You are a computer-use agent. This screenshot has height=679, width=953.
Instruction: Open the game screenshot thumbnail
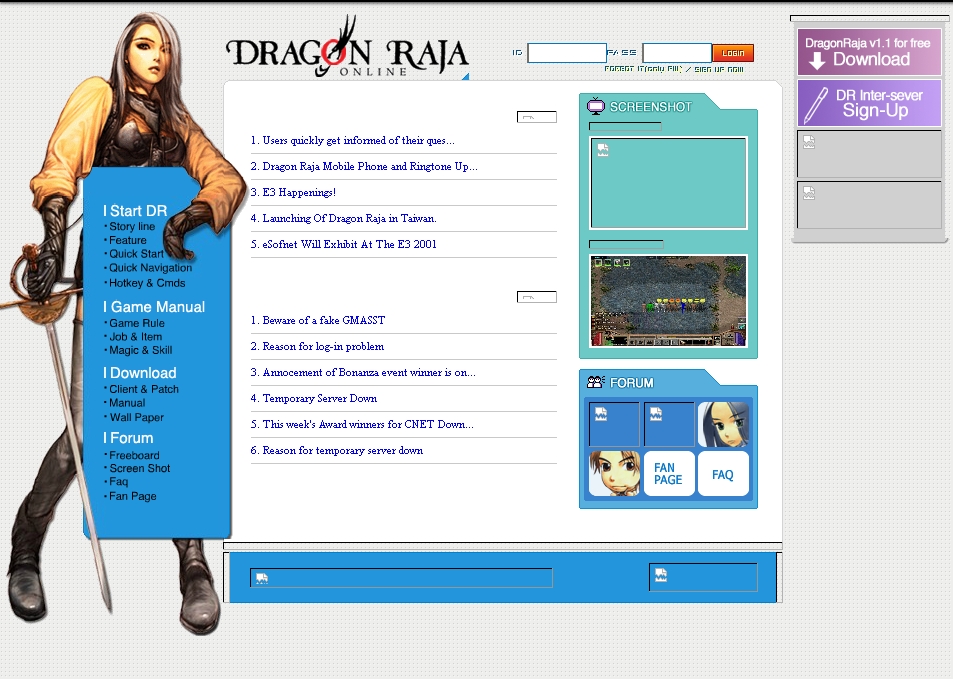pyautogui.click(x=668, y=301)
